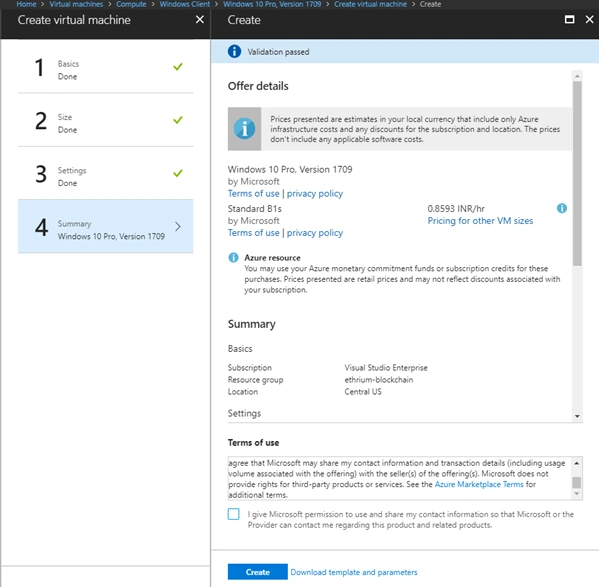Maximize the Create blade

[x=569, y=19]
